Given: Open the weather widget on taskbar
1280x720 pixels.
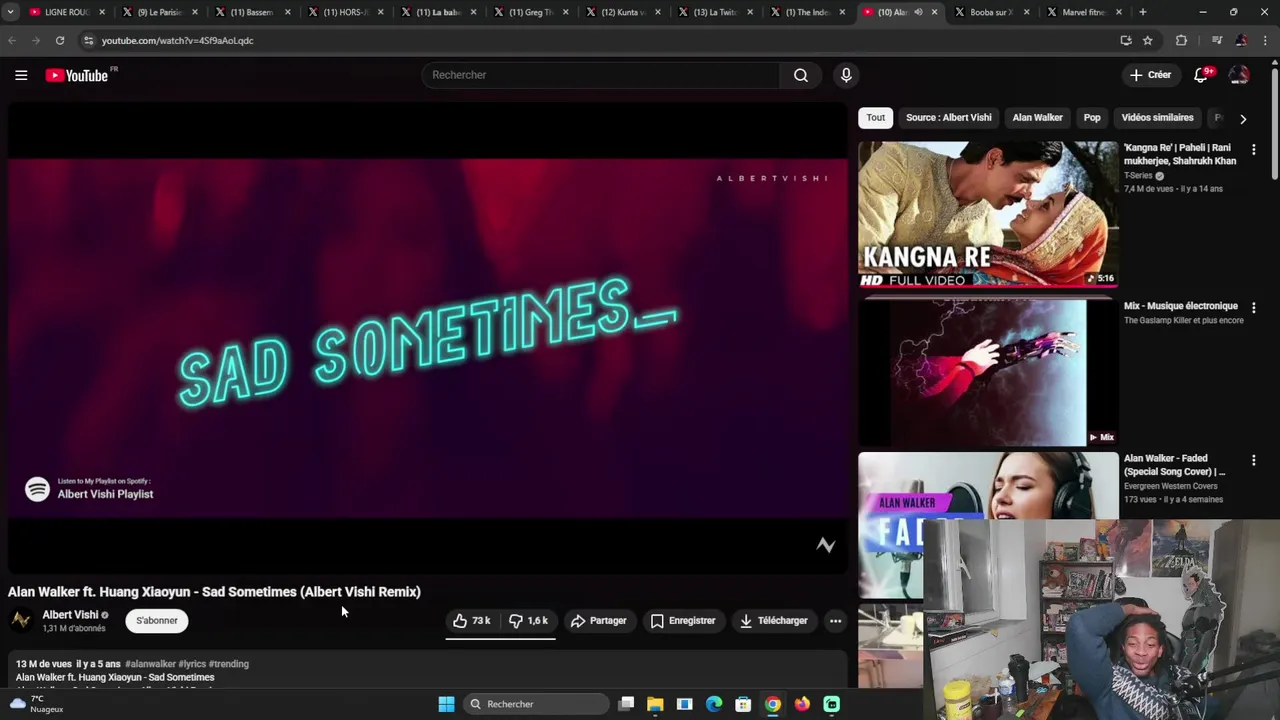Looking at the screenshot, I should [35, 704].
